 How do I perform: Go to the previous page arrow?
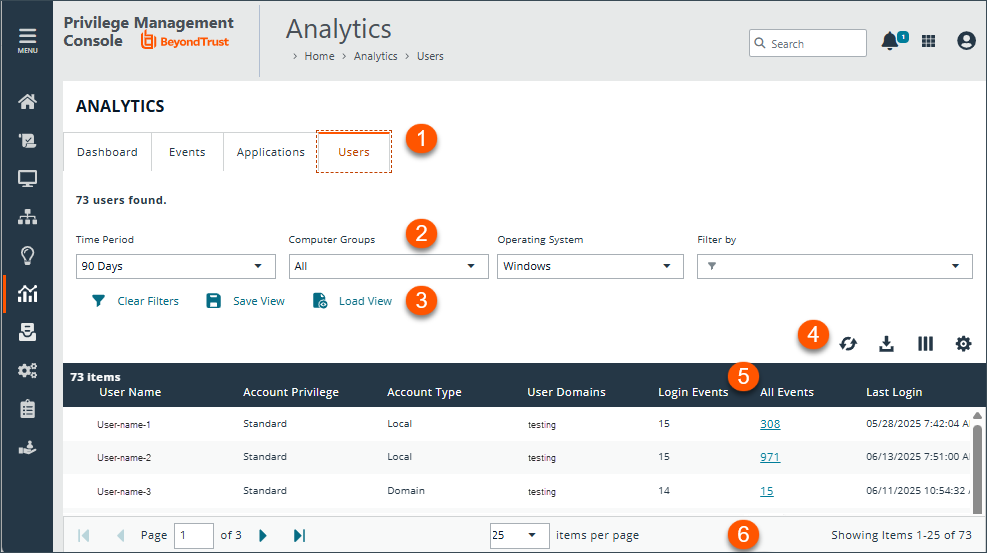[x=120, y=535]
